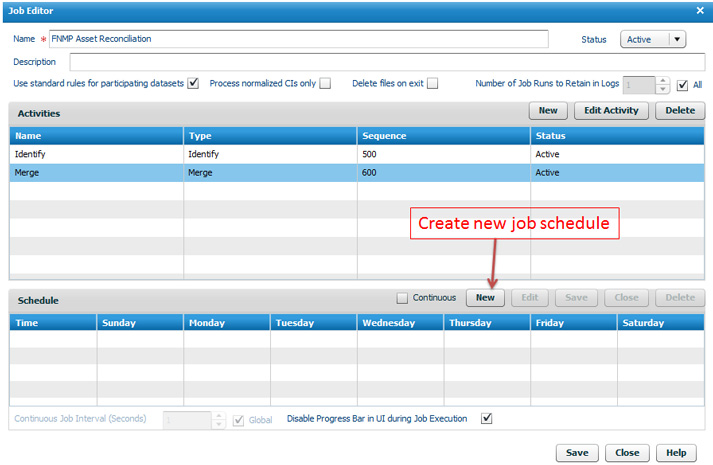Image resolution: width=713 pixels, height=465 pixels.
Task: Select the Identify activity row
Action: [x=96, y=155]
